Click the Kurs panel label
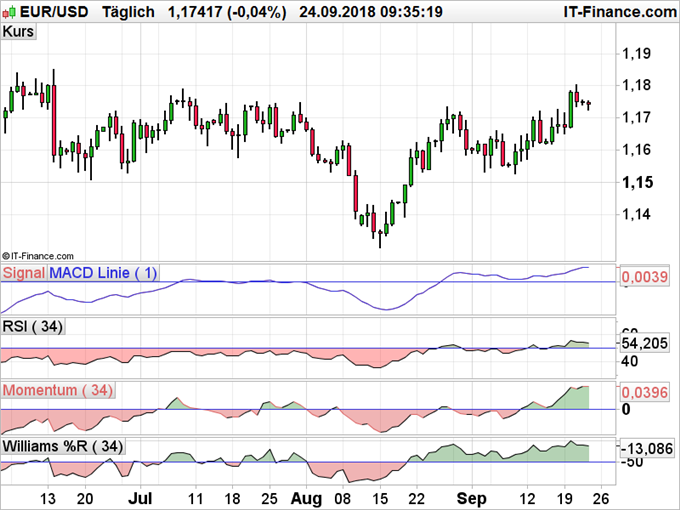 pos(18,31)
